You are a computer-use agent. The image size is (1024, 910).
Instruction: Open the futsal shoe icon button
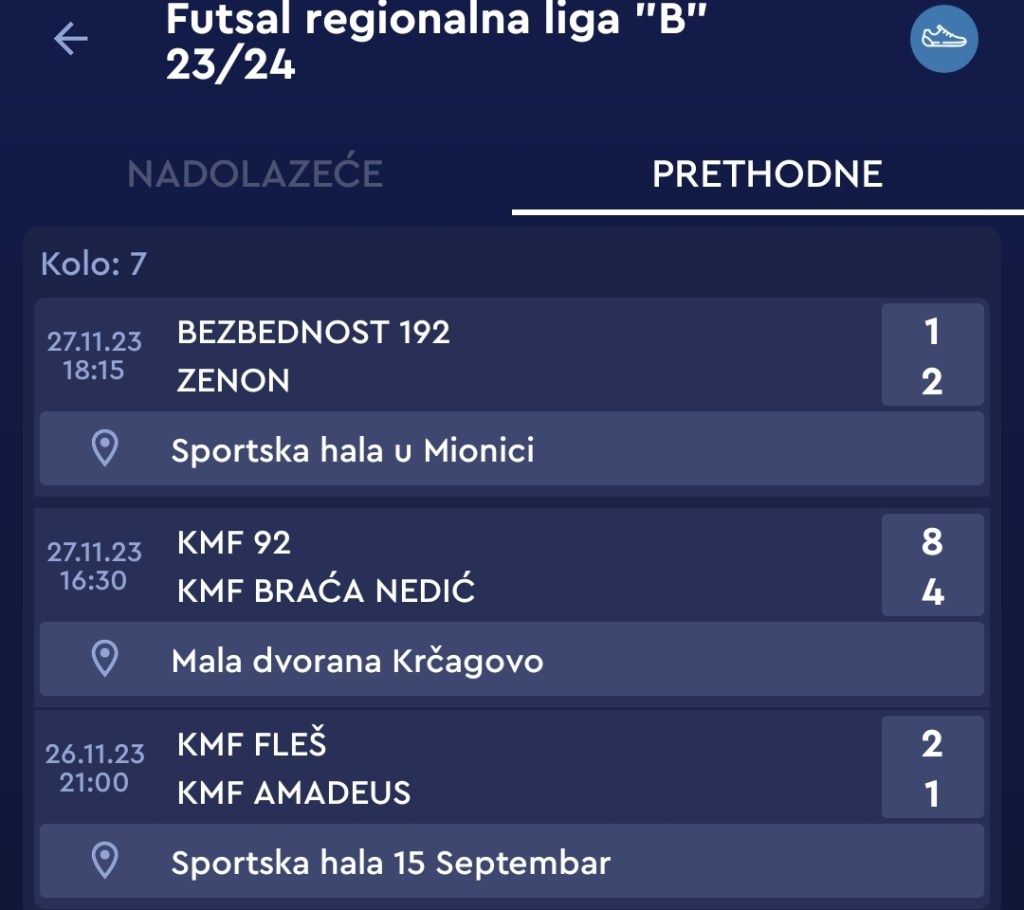click(943, 39)
